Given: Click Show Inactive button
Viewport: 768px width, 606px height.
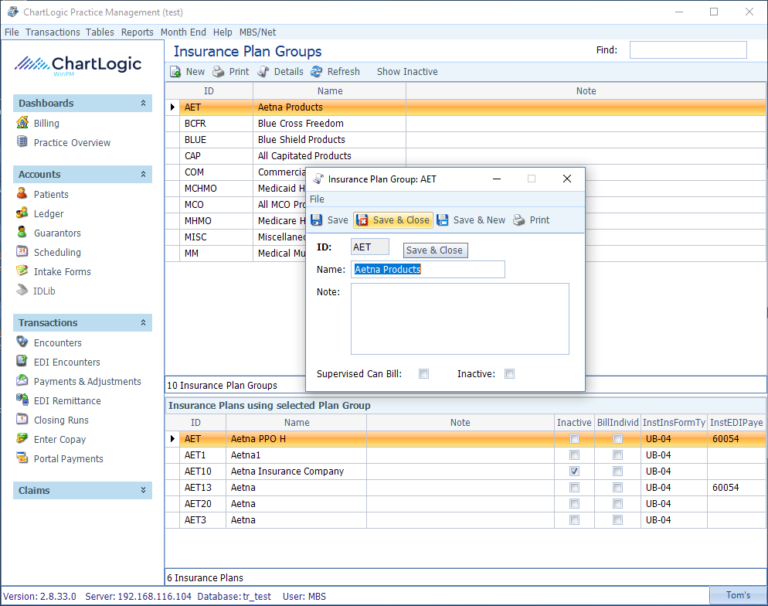Looking at the screenshot, I should click(x=407, y=72).
